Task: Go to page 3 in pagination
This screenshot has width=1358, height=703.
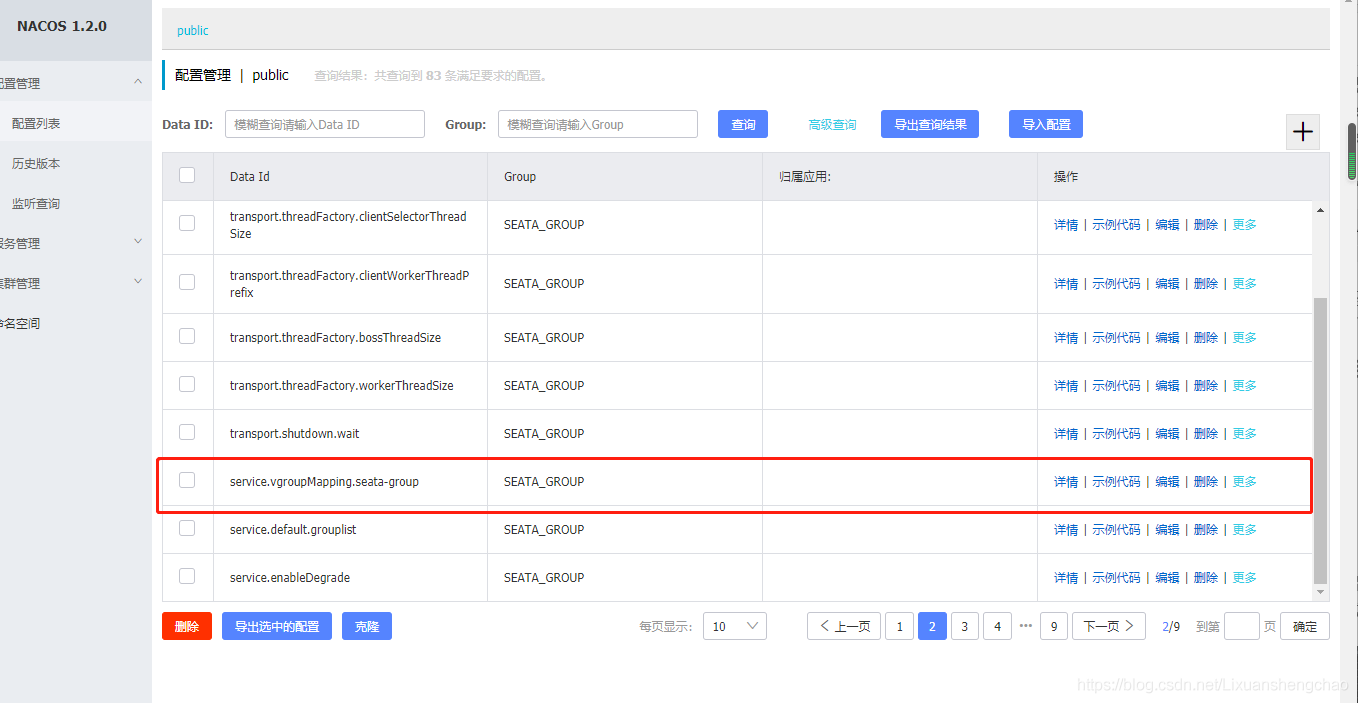Action: pos(964,626)
